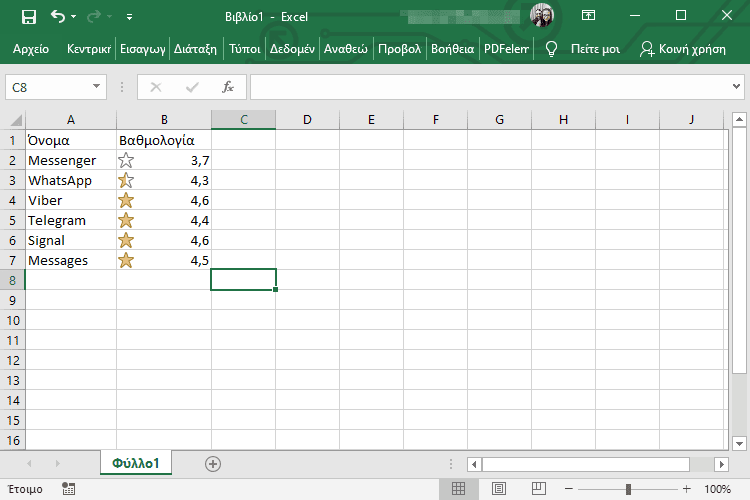Click next sheet navigation arrow
The height and width of the screenshot is (500, 750).
coord(57,463)
